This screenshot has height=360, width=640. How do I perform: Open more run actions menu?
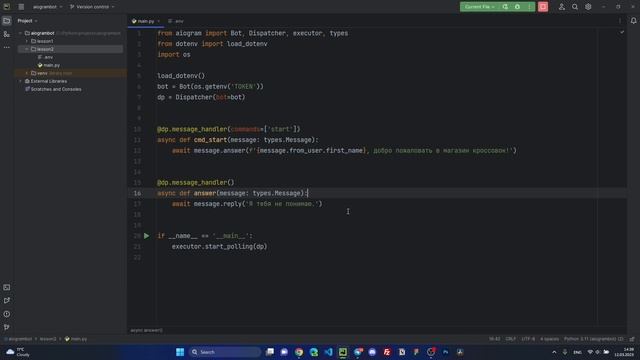(529, 7)
